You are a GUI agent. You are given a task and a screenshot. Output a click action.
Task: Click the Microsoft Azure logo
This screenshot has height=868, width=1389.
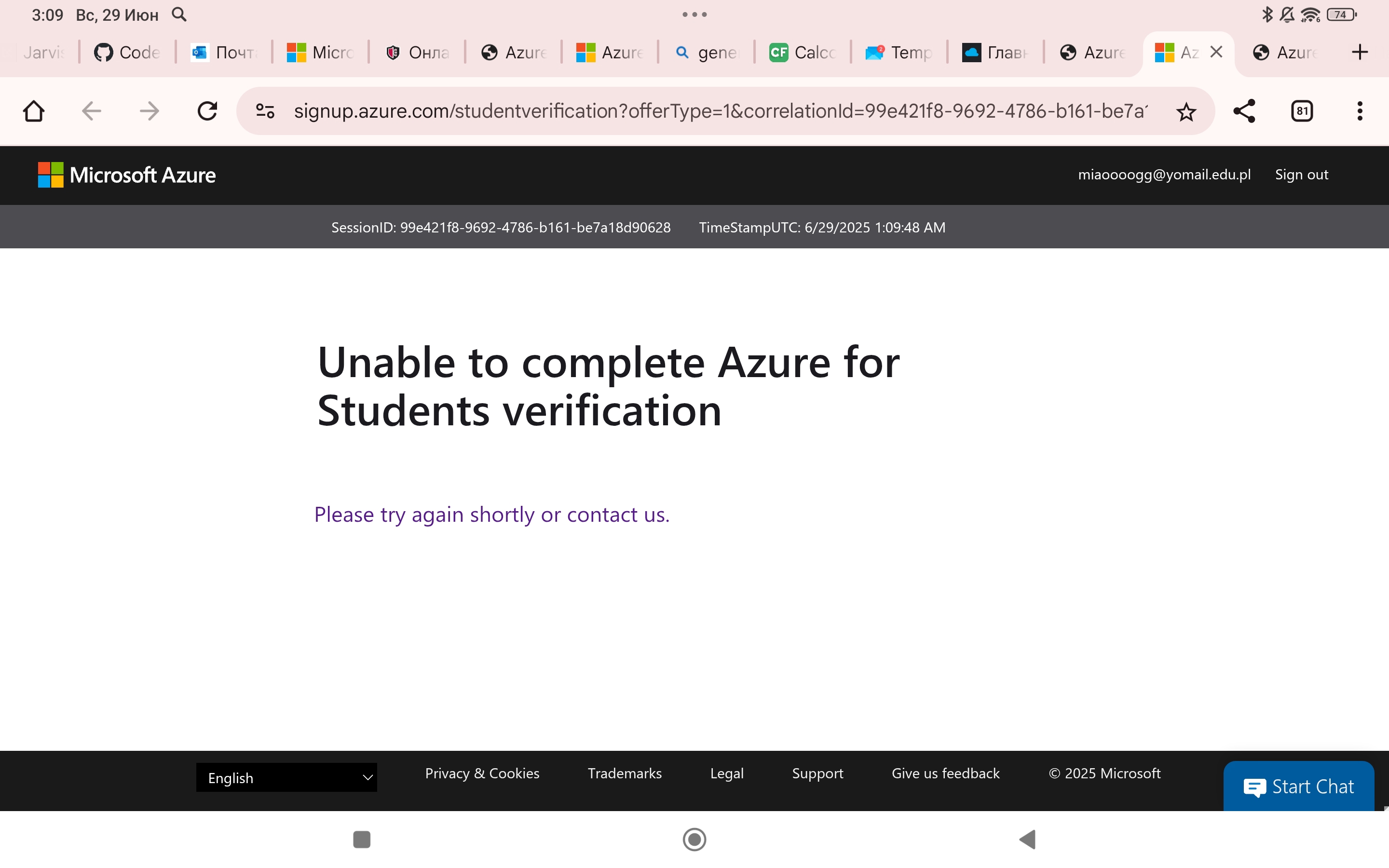click(126, 175)
